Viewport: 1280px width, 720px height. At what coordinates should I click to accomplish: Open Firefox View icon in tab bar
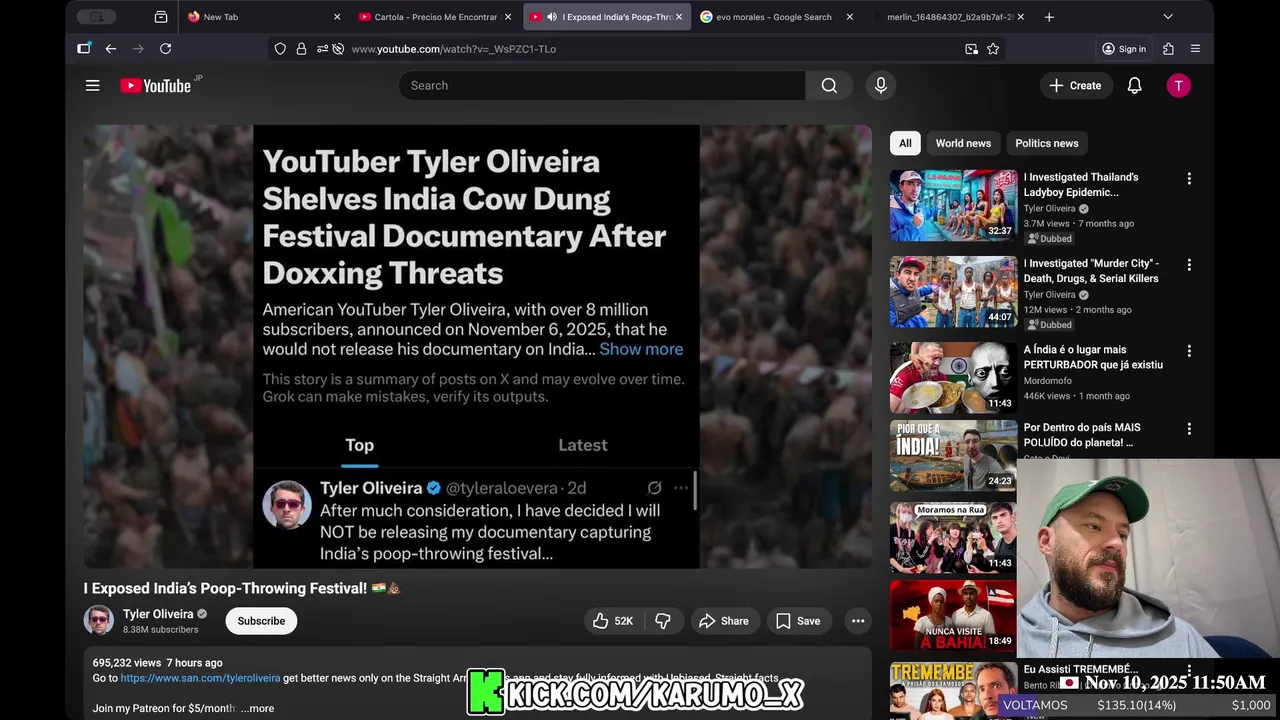tap(161, 17)
